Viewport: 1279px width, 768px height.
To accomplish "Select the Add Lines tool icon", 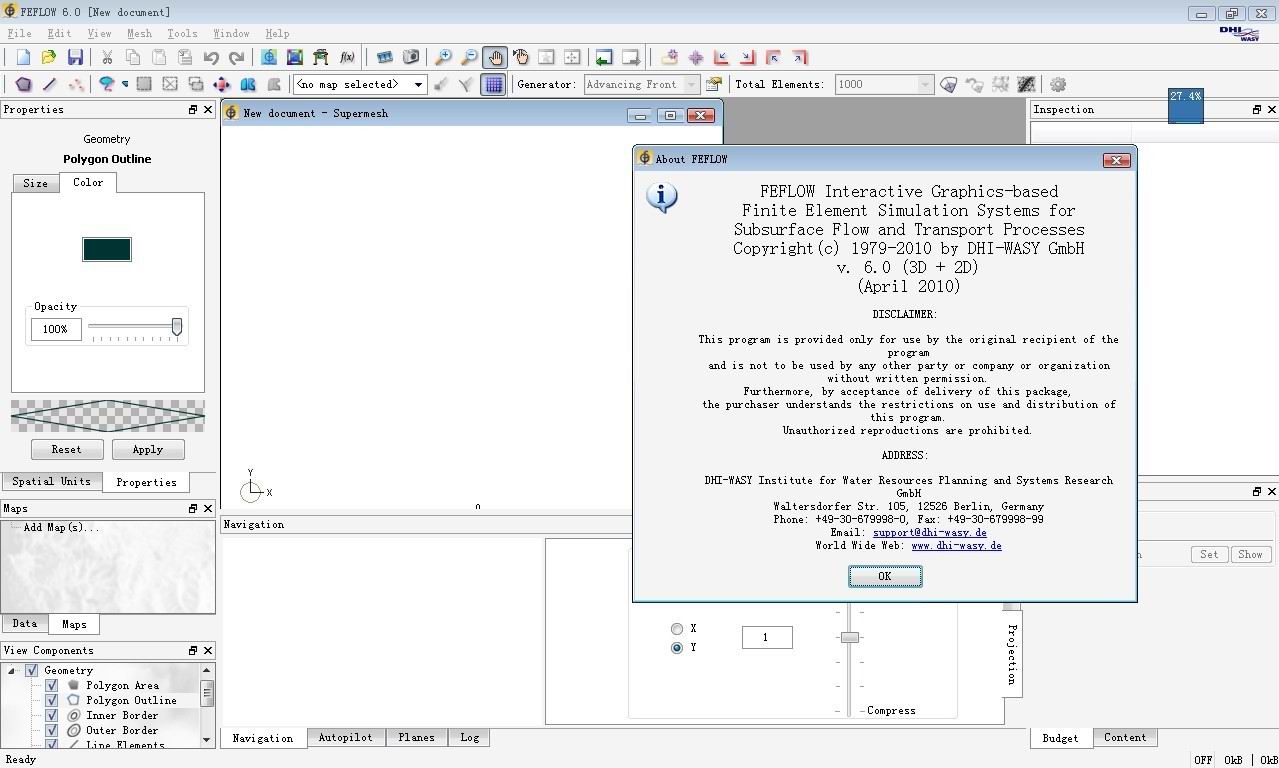I will coord(49,85).
